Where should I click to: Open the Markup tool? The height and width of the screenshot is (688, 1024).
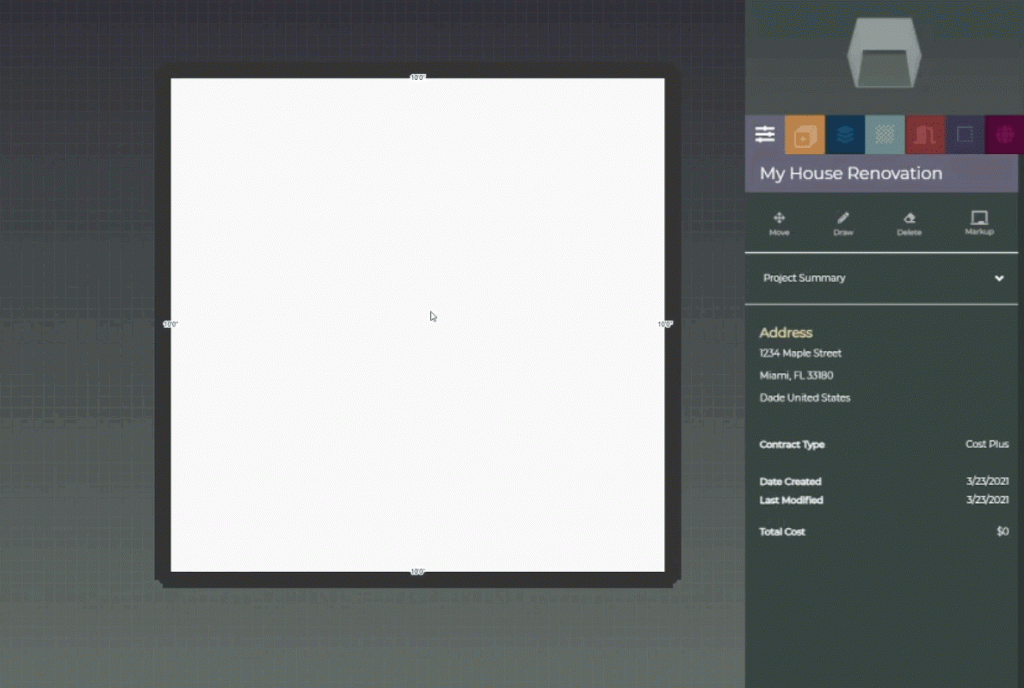click(x=979, y=223)
